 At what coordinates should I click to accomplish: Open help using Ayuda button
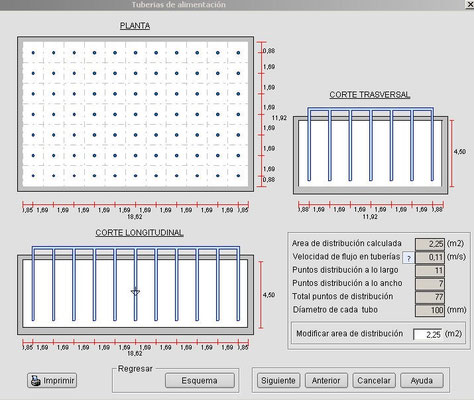(422, 380)
